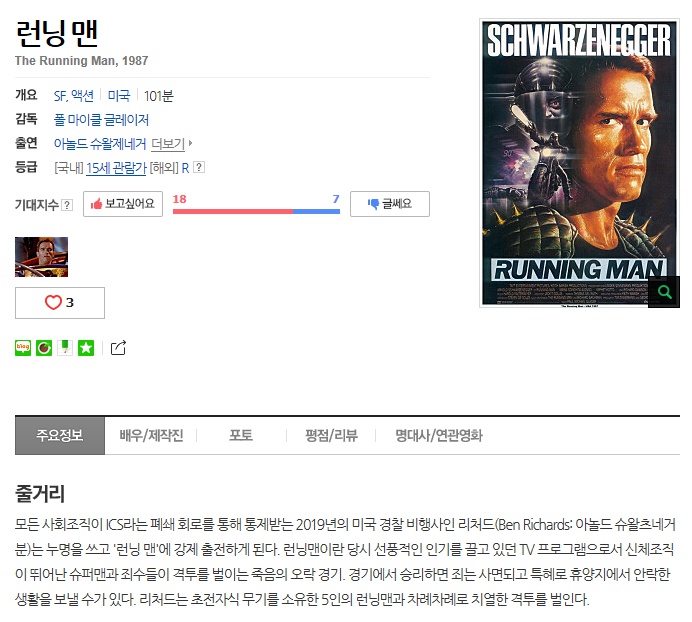The image size is (692, 622).
Task: Click question mark next to 기대지수
Action: point(67,205)
